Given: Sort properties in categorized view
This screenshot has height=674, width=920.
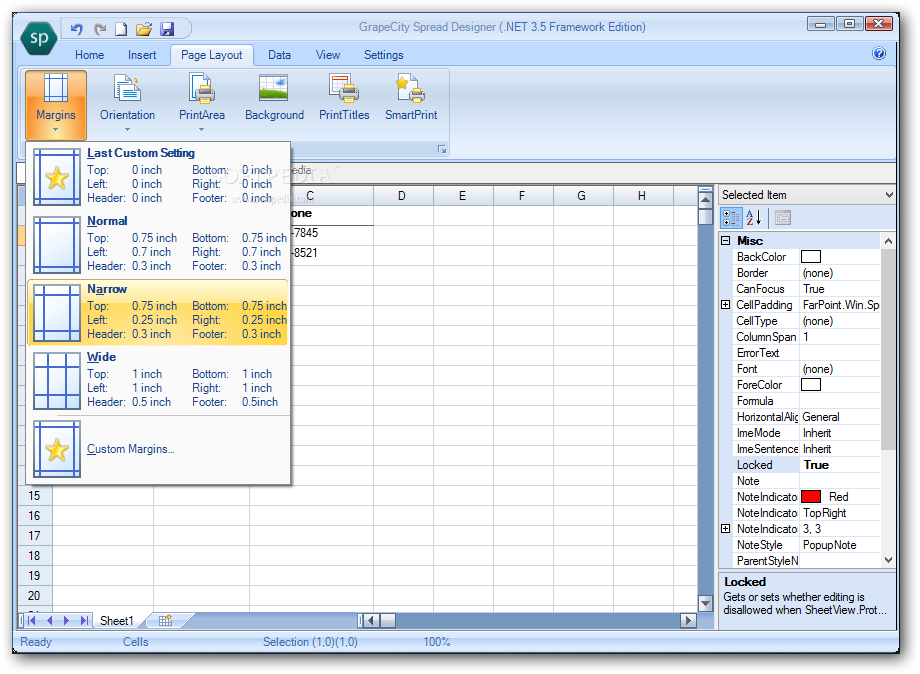Looking at the screenshot, I should (x=731, y=218).
